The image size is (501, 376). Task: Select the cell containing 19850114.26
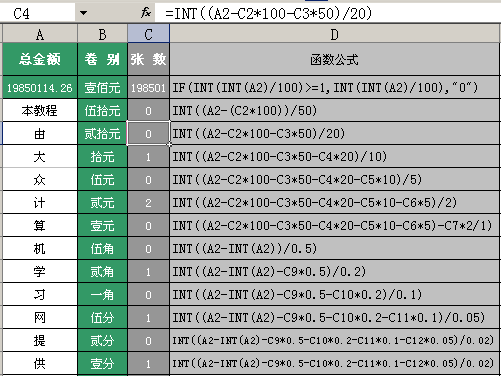[x=40, y=87]
